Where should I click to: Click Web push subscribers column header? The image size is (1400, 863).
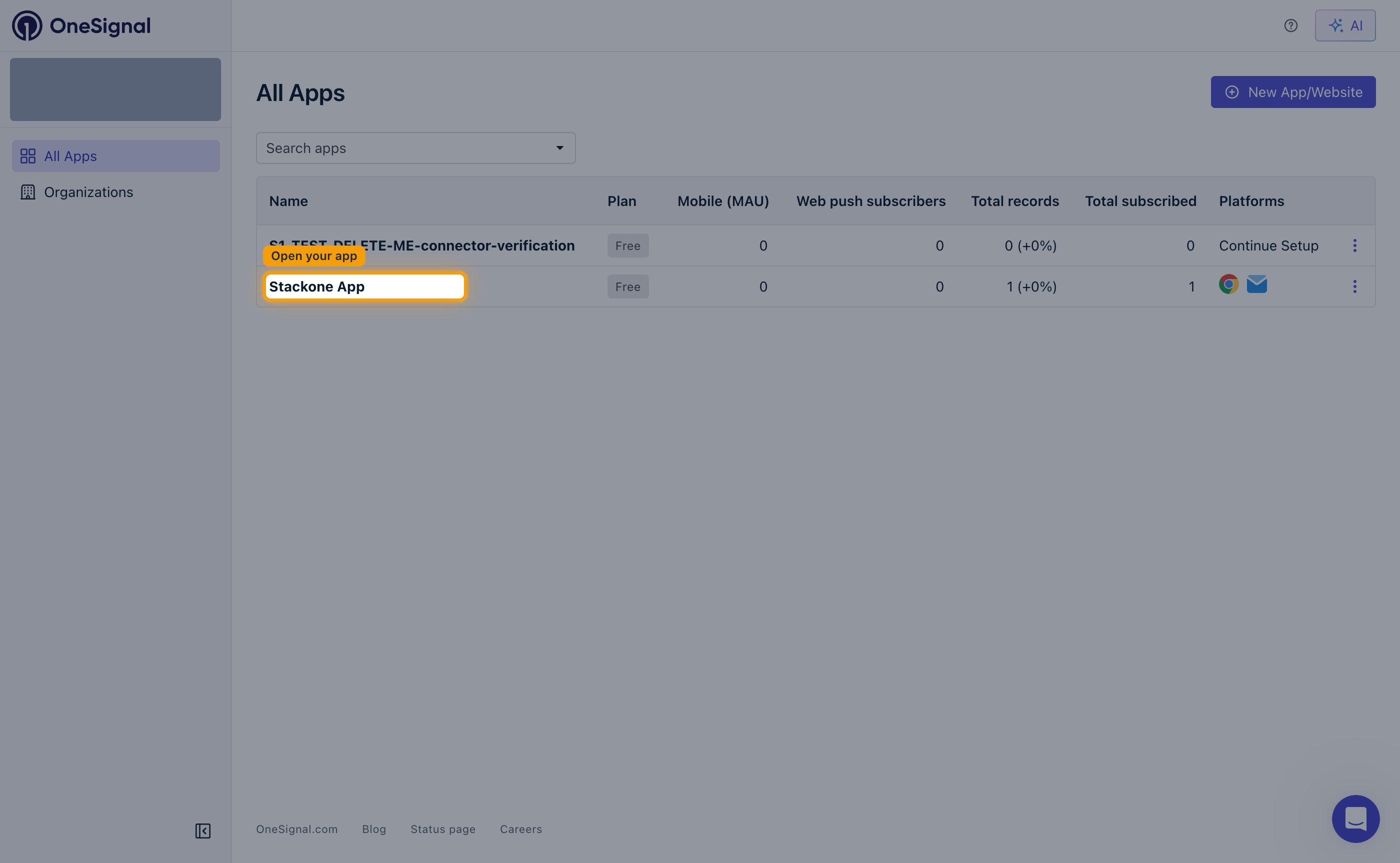[x=871, y=201]
